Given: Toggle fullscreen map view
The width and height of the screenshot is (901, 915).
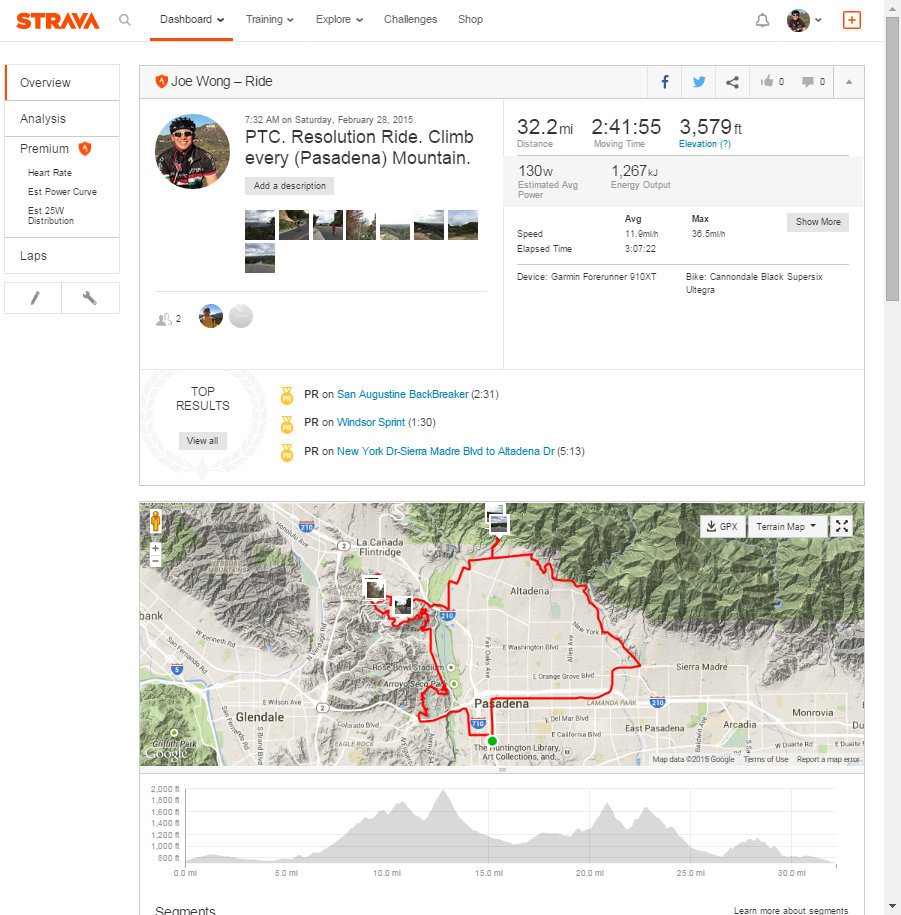Looking at the screenshot, I should [x=841, y=526].
